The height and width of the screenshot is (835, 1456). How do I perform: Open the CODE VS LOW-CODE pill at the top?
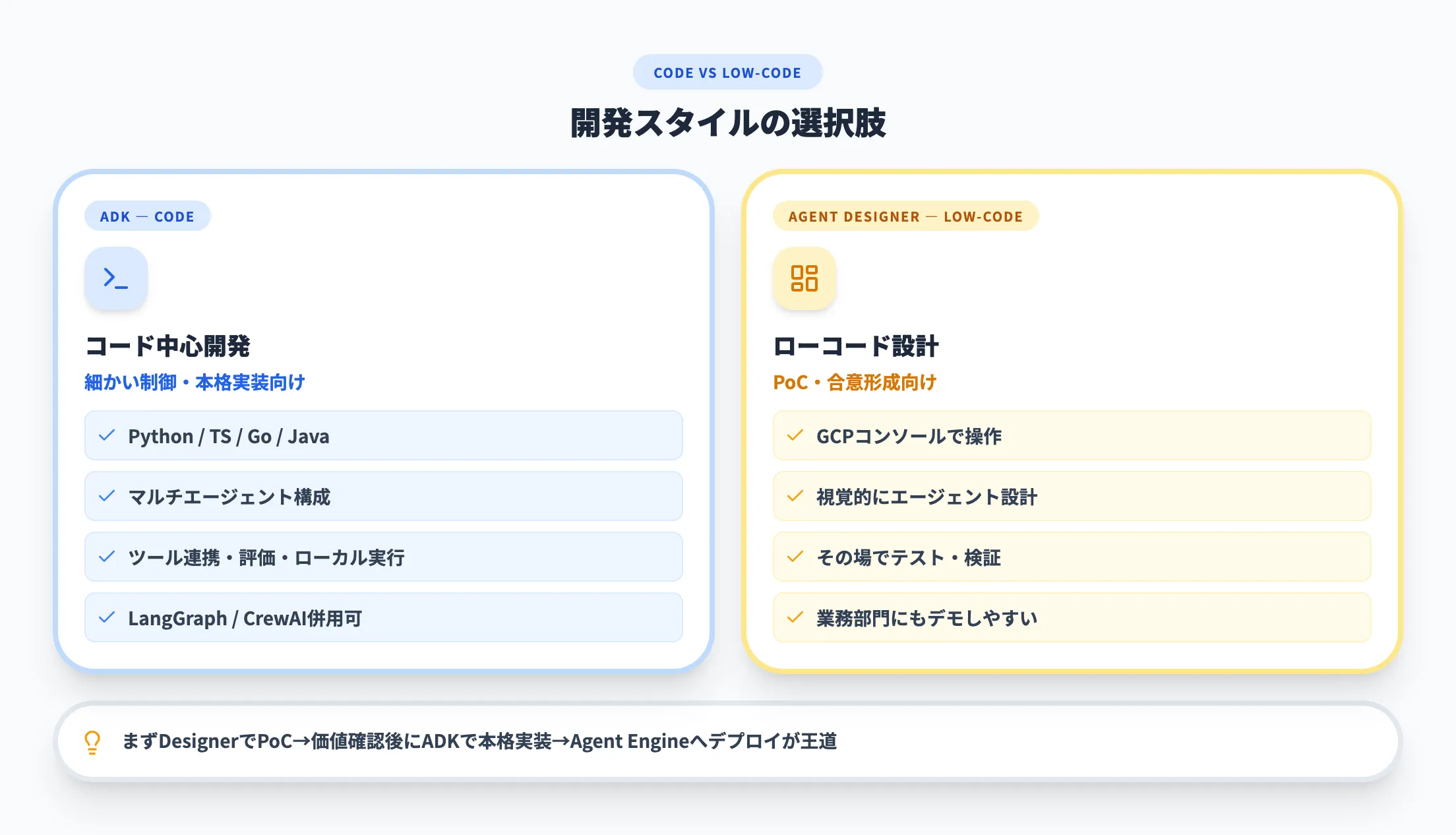727,72
